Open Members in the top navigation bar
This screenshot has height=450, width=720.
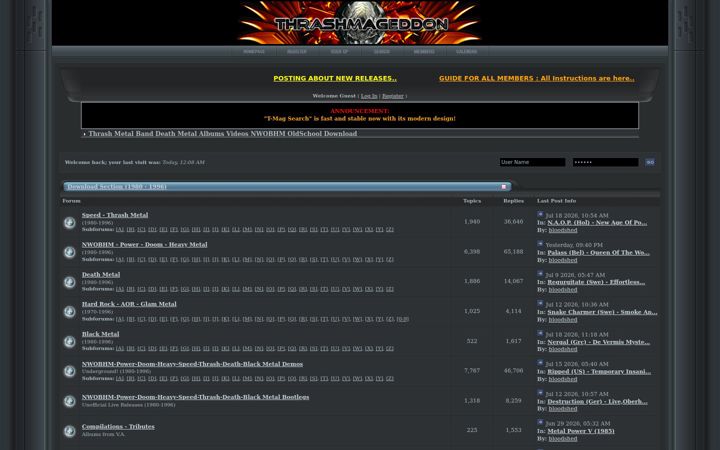[424, 51]
